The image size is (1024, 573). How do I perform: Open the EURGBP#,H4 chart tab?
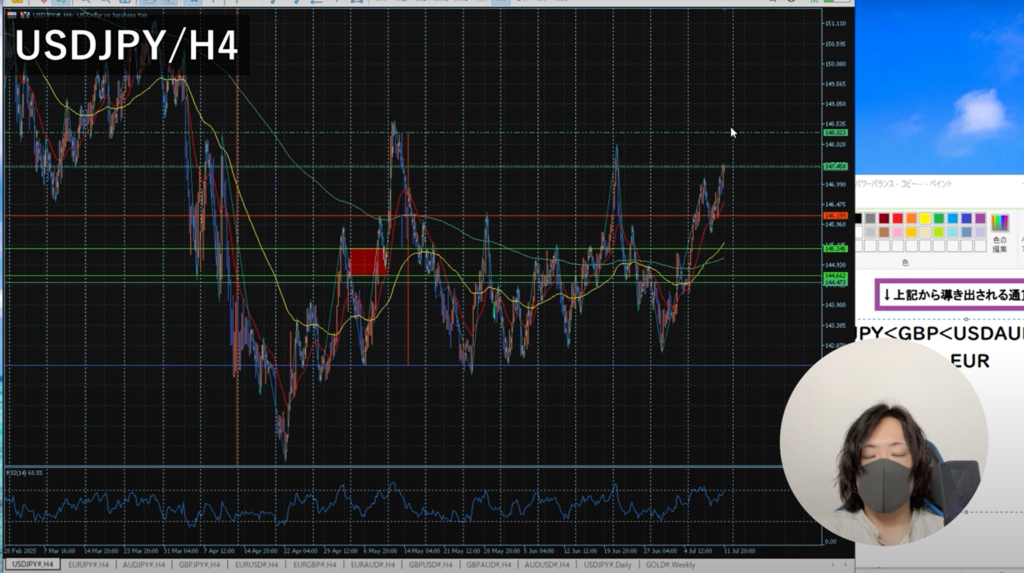click(314, 565)
